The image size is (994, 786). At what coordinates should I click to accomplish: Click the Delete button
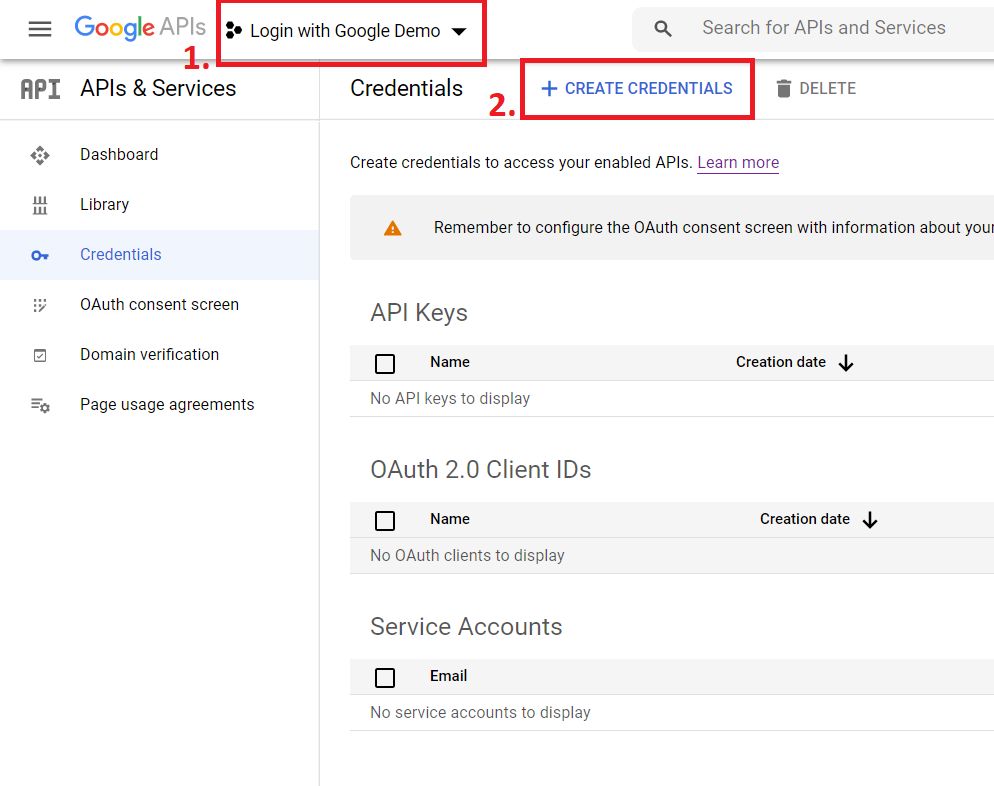coord(816,89)
